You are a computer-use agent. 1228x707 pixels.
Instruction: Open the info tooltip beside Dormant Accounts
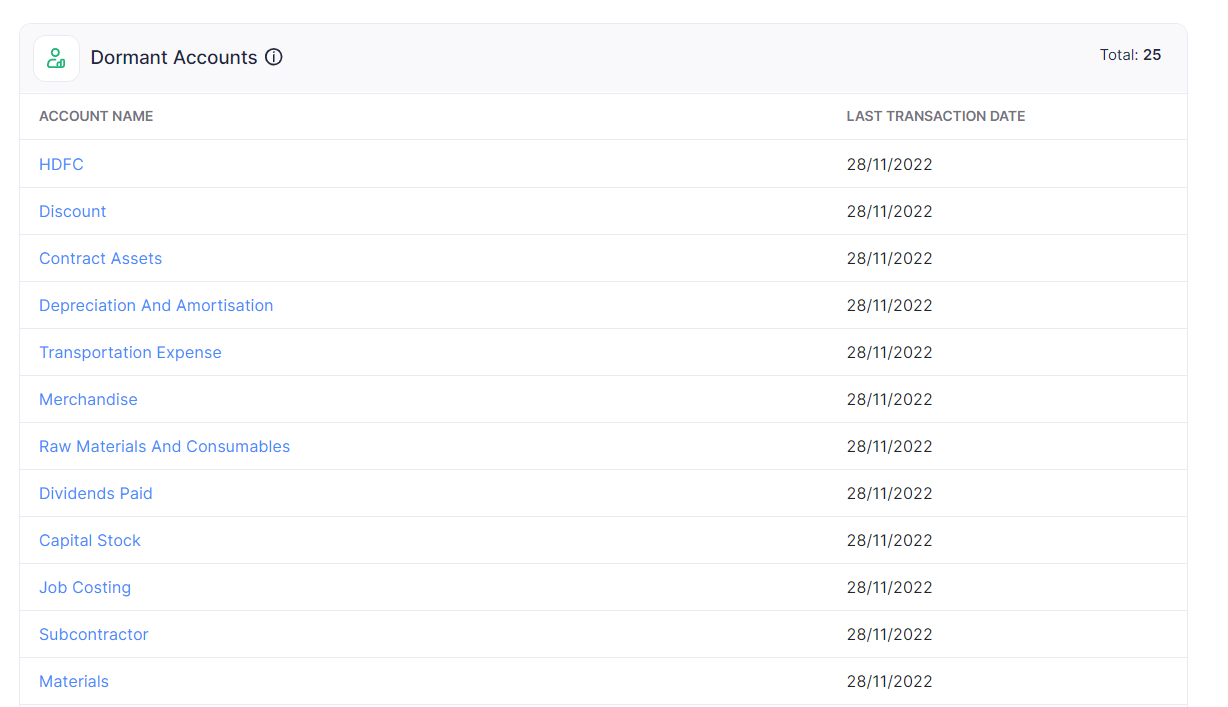click(273, 57)
